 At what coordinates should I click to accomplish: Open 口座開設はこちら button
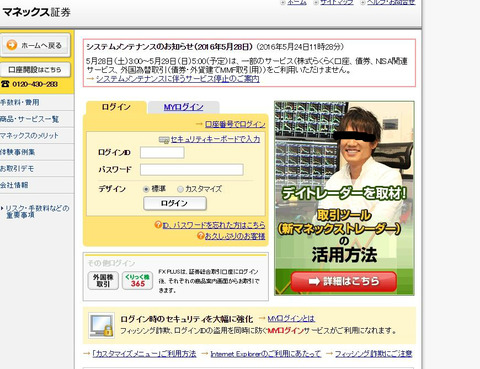tap(35, 70)
